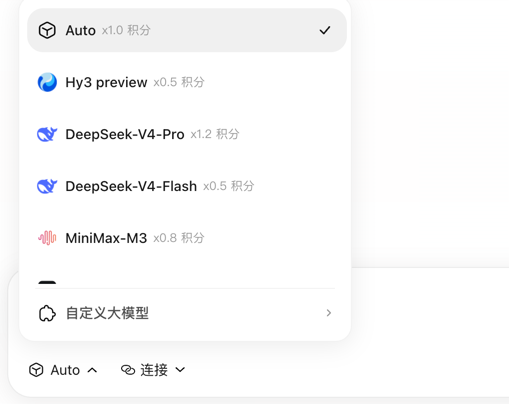Open the 自定义大模型 entry
The width and height of the screenshot is (509, 404).
tap(185, 313)
